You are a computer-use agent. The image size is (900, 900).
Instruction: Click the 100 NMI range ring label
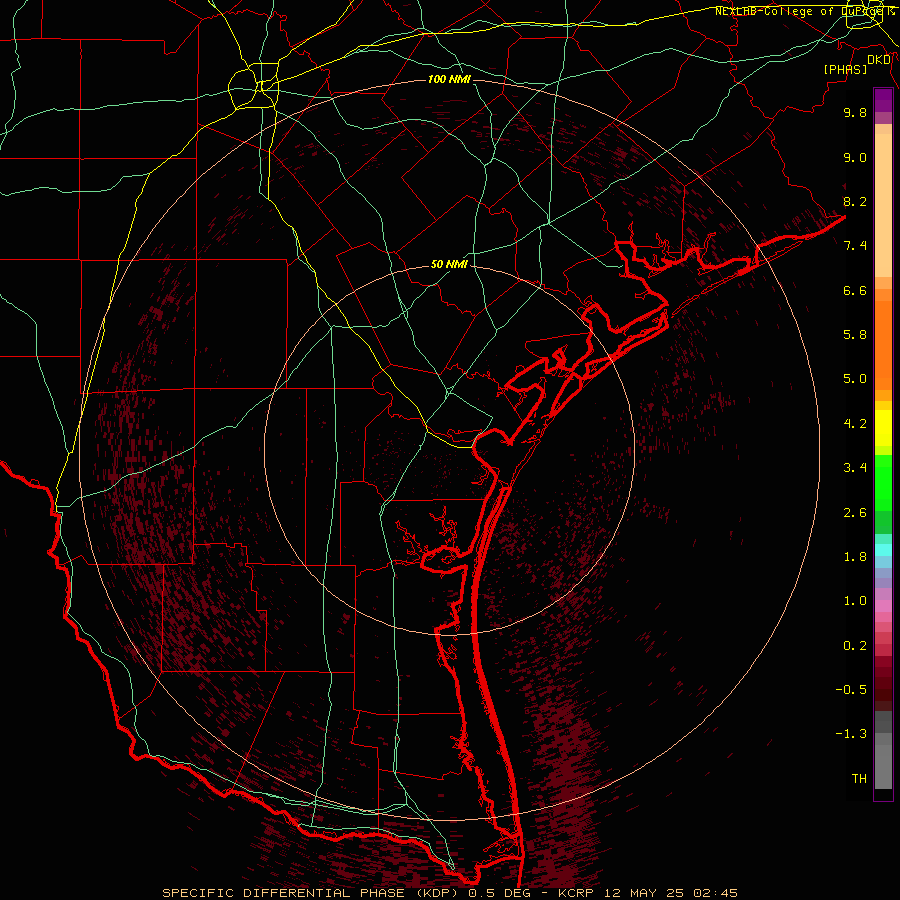point(449,79)
